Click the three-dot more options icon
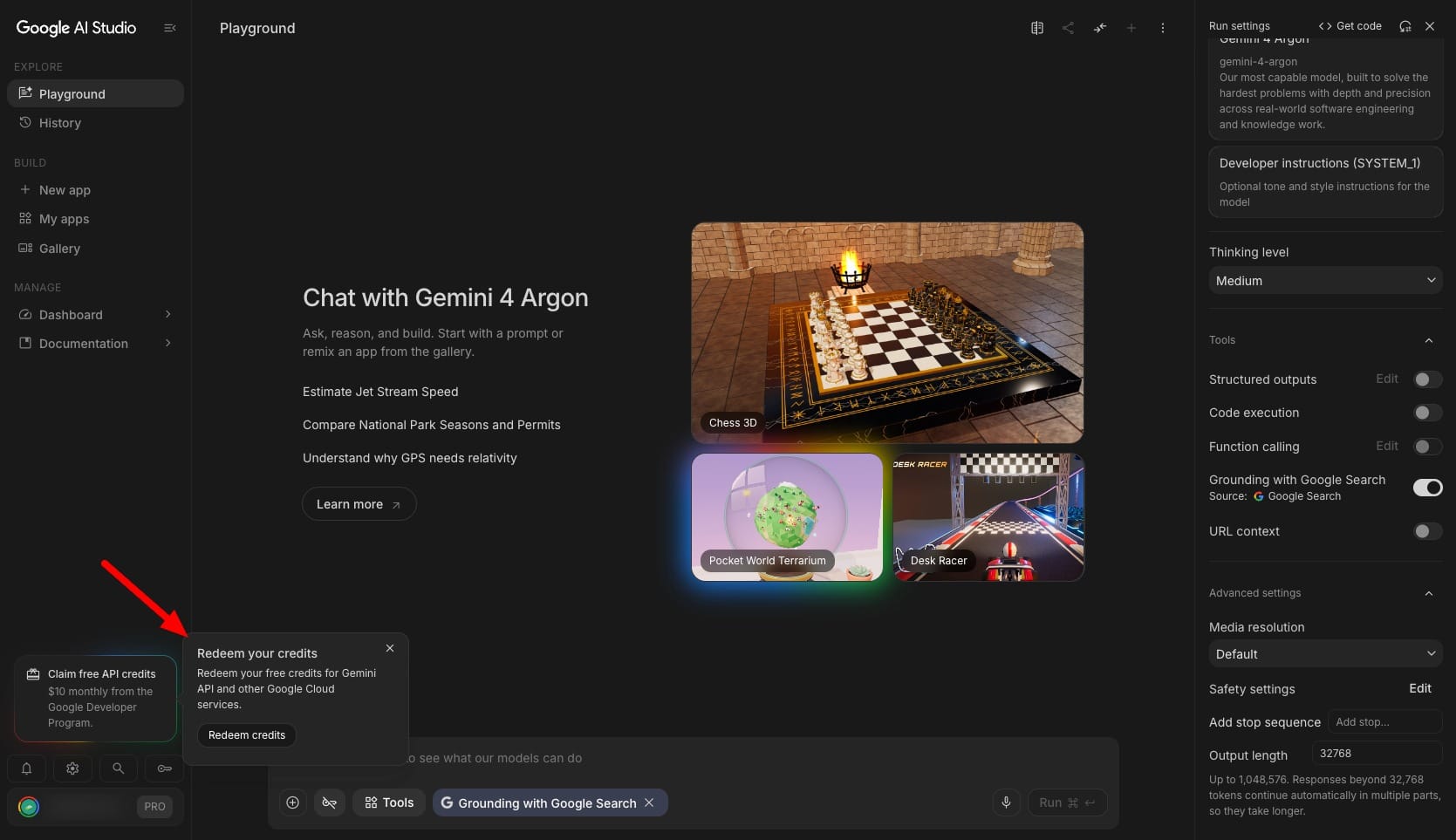This screenshot has width=1456, height=840. coord(1162,28)
